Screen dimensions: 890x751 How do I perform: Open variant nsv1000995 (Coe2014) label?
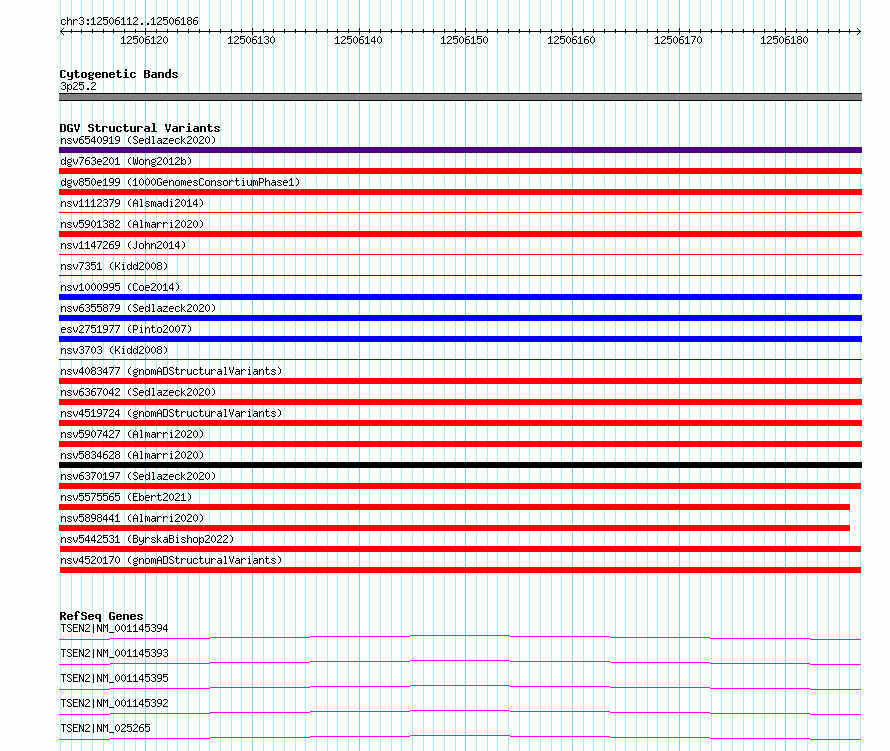120,287
